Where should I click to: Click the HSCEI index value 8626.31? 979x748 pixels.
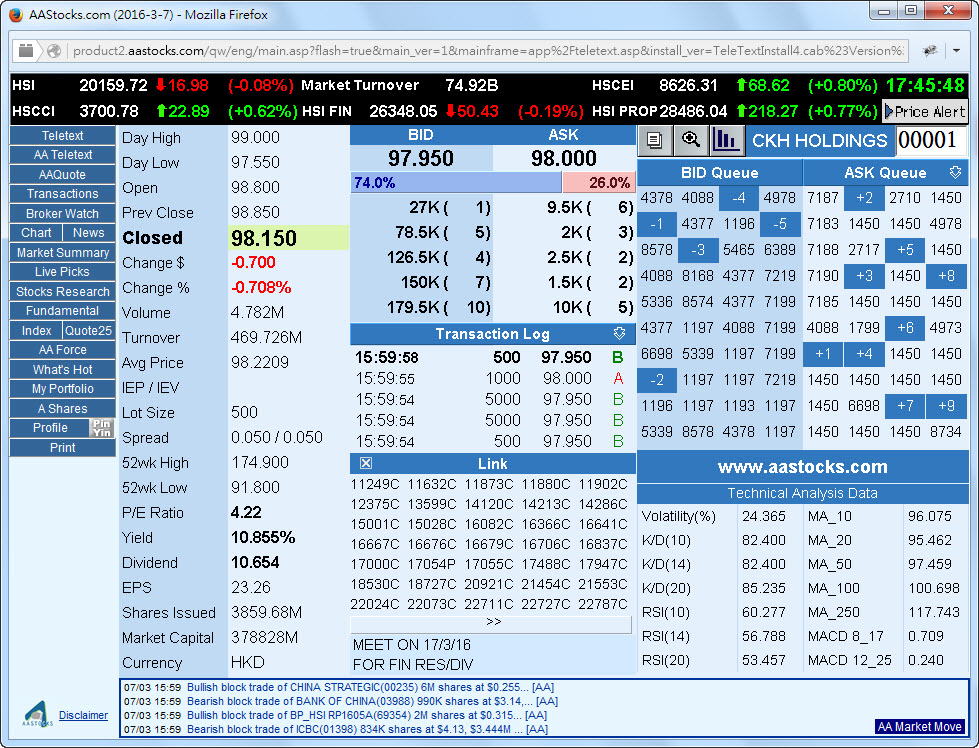pyautogui.click(x=688, y=86)
